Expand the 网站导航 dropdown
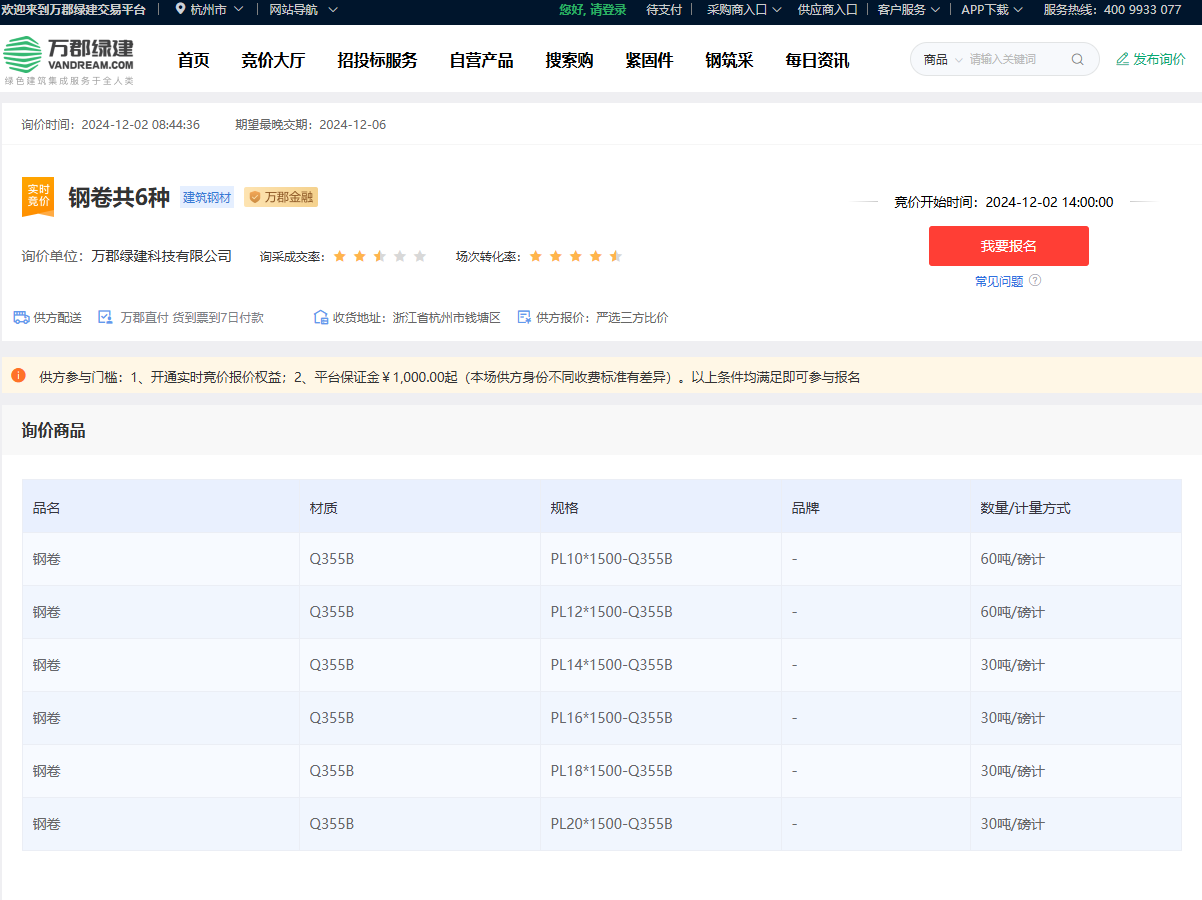Viewport: 1202px width, 900px height. pos(303,9)
